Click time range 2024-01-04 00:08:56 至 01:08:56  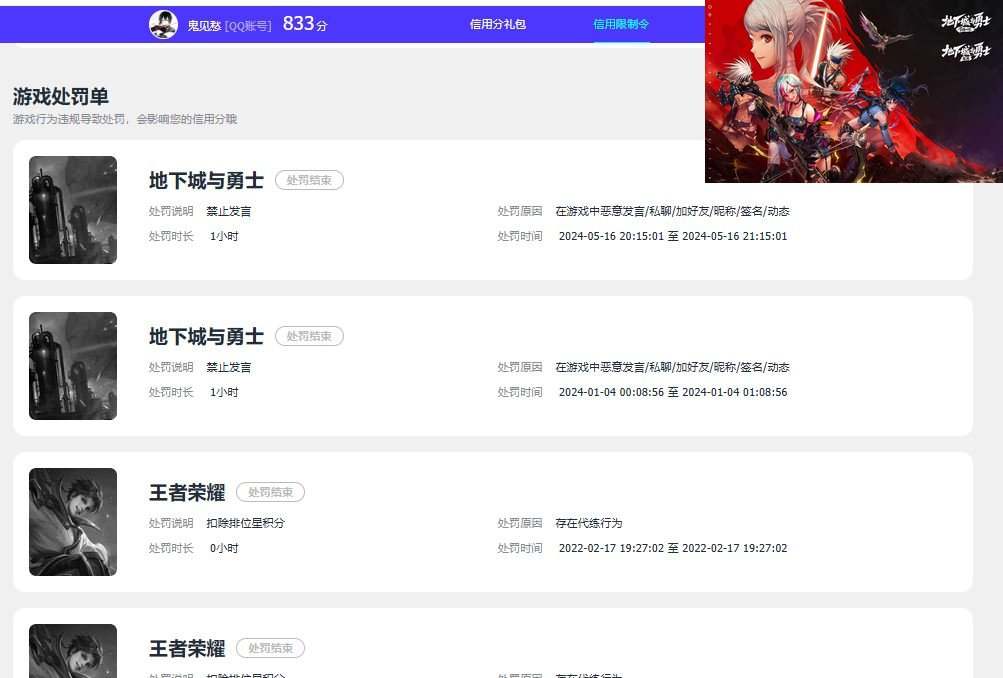point(673,392)
